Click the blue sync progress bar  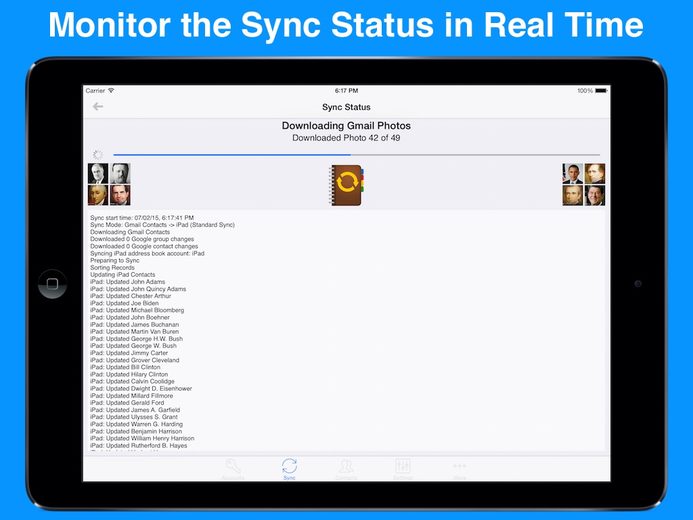(x=357, y=155)
